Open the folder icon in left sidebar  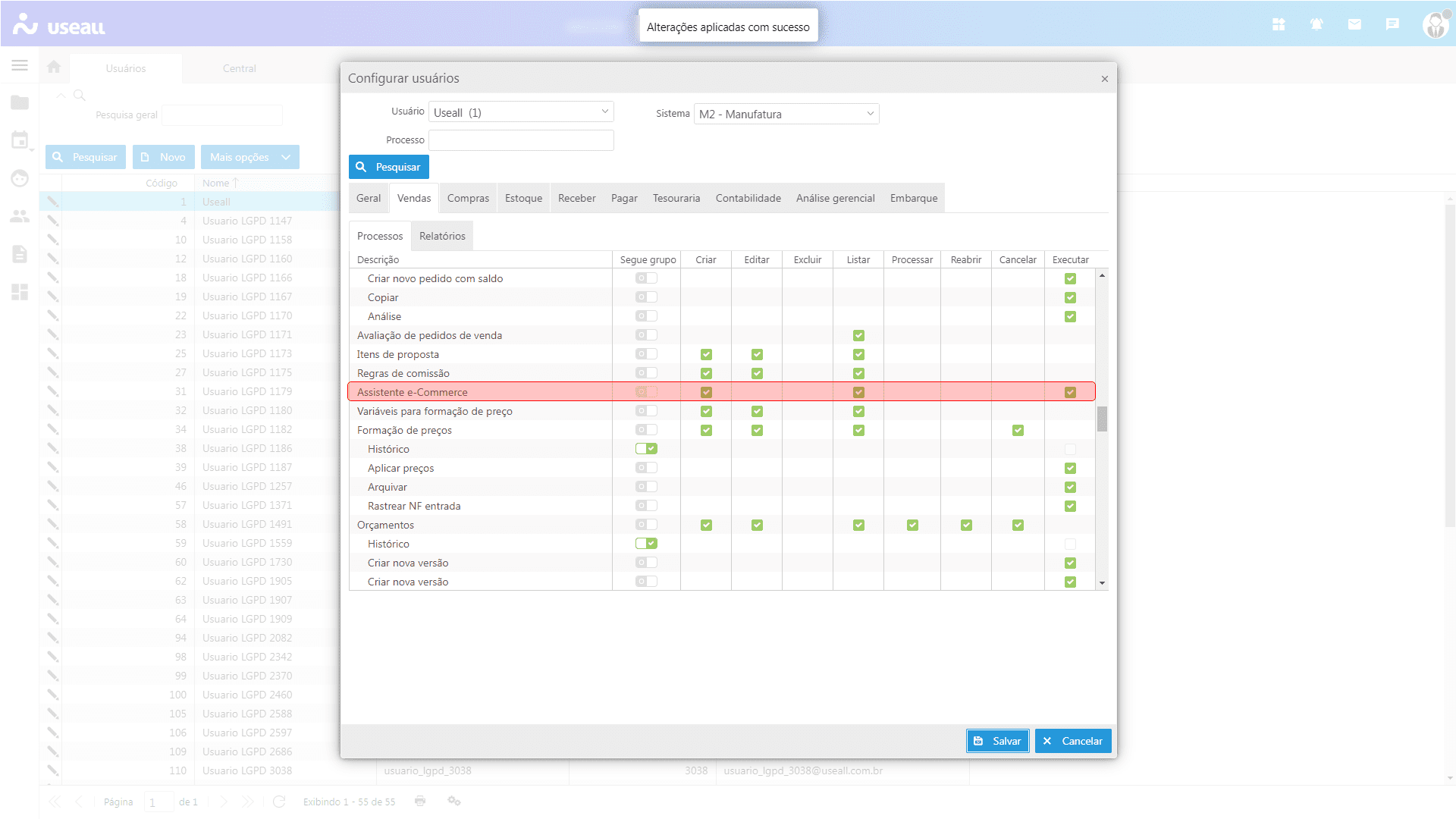click(x=20, y=103)
